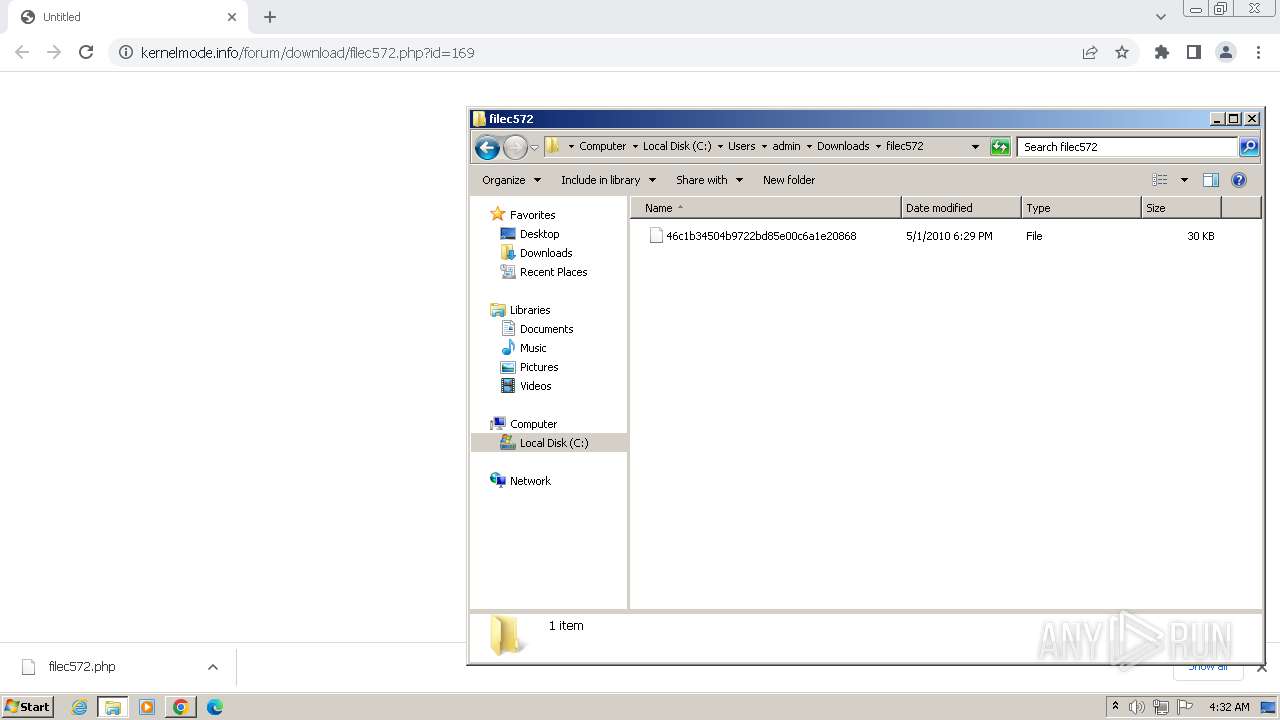1280x720 pixels.
Task: Click the Explorer refresh button
Action: (x=1000, y=147)
